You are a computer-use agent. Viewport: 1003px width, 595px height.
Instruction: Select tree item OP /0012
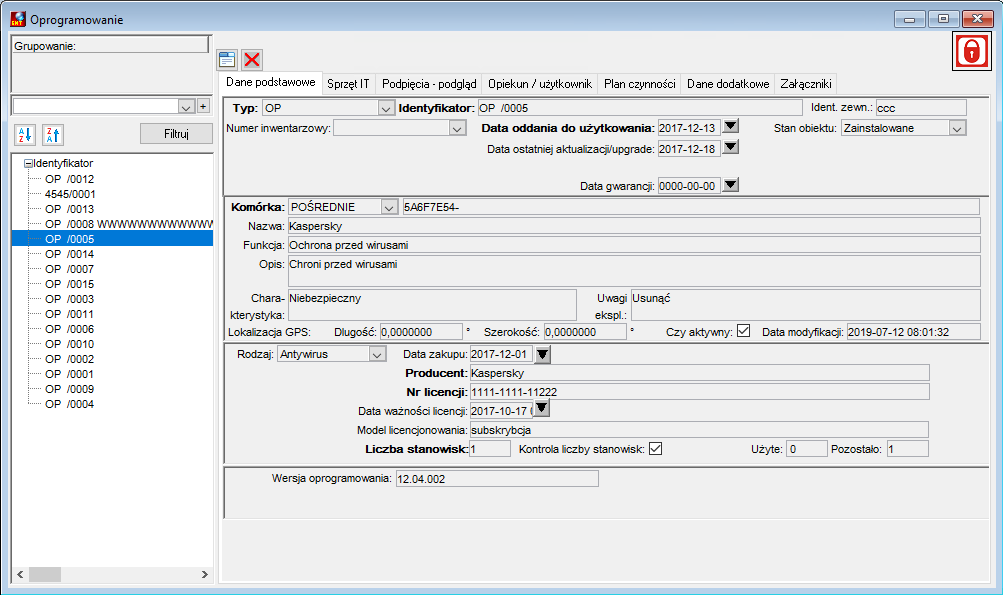click(x=69, y=179)
